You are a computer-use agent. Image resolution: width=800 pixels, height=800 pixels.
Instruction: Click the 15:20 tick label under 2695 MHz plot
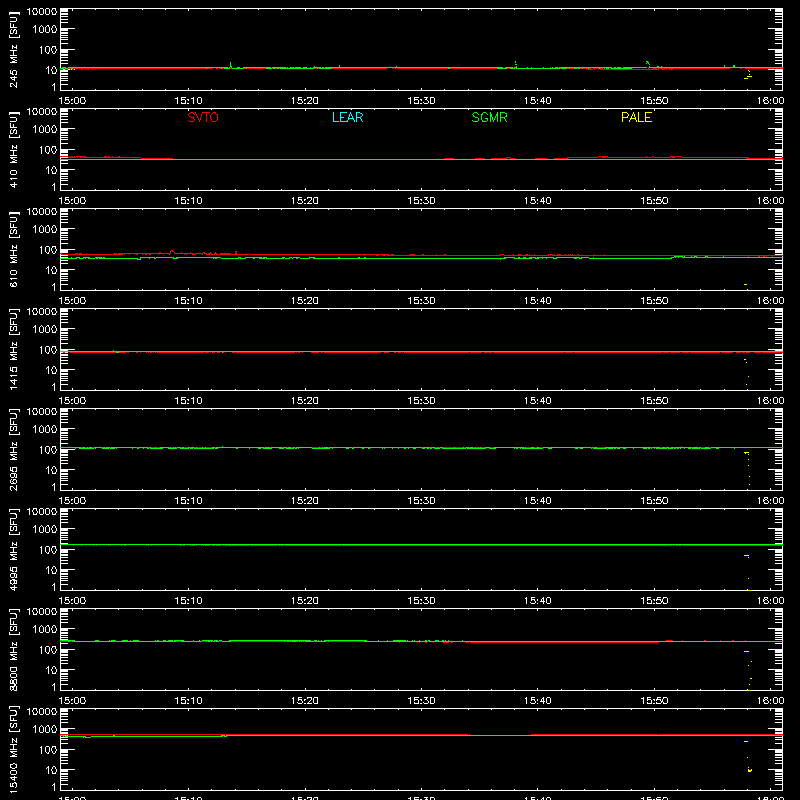coord(305,501)
